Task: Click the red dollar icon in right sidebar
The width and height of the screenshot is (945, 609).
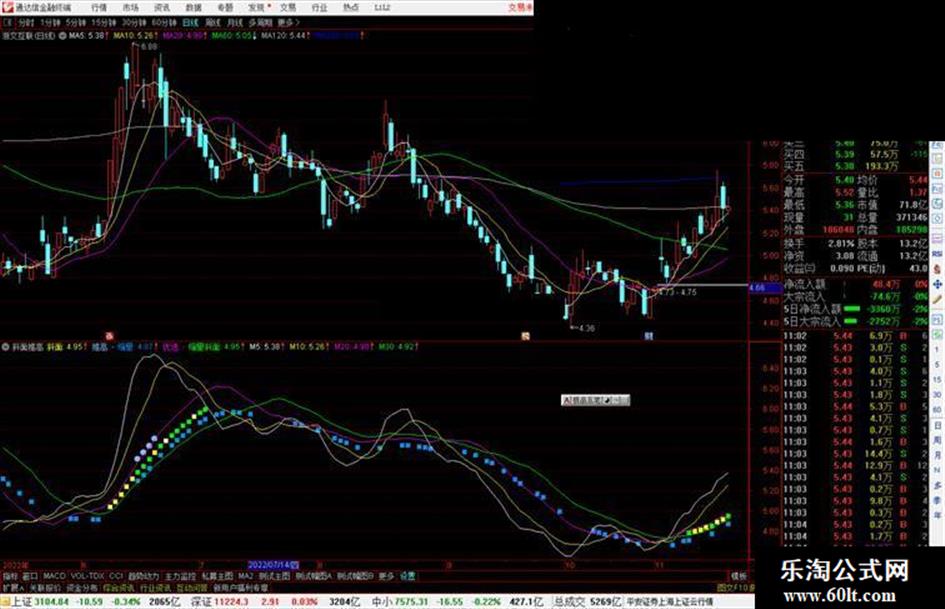Action: [x=937, y=269]
